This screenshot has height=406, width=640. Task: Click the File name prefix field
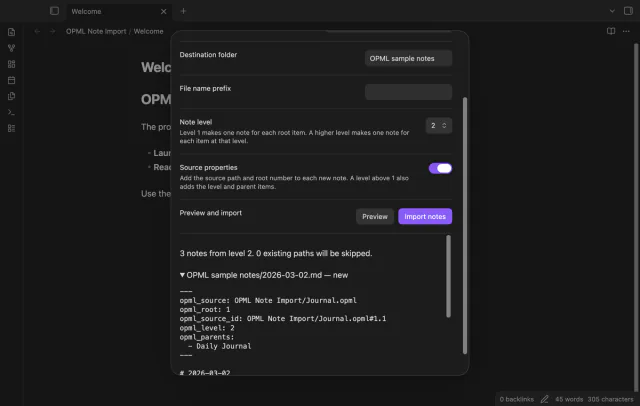pyautogui.click(x=408, y=92)
